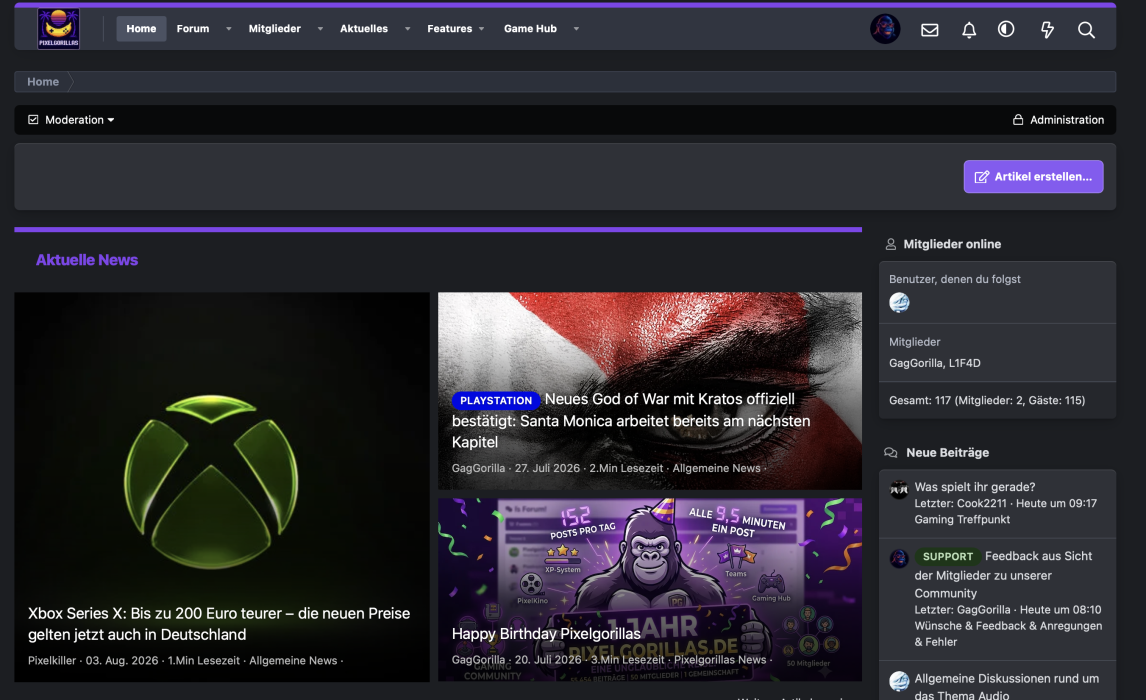Viewport: 1146px width, 700px height.
Task: Open the Gaming Treffpunkt forum link
Action: (x=962, y=520)
